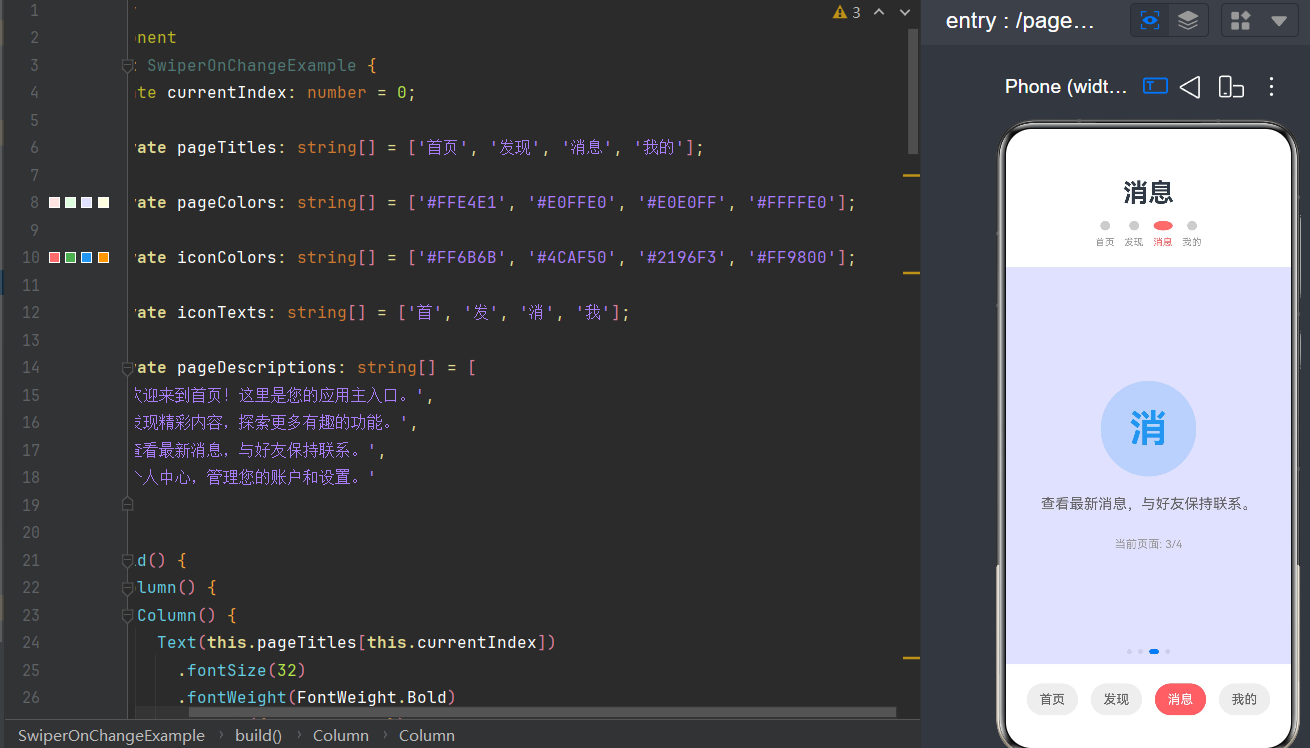Go to previous highlighted problem arrow

pyautogui.click(x=879, y=12)
